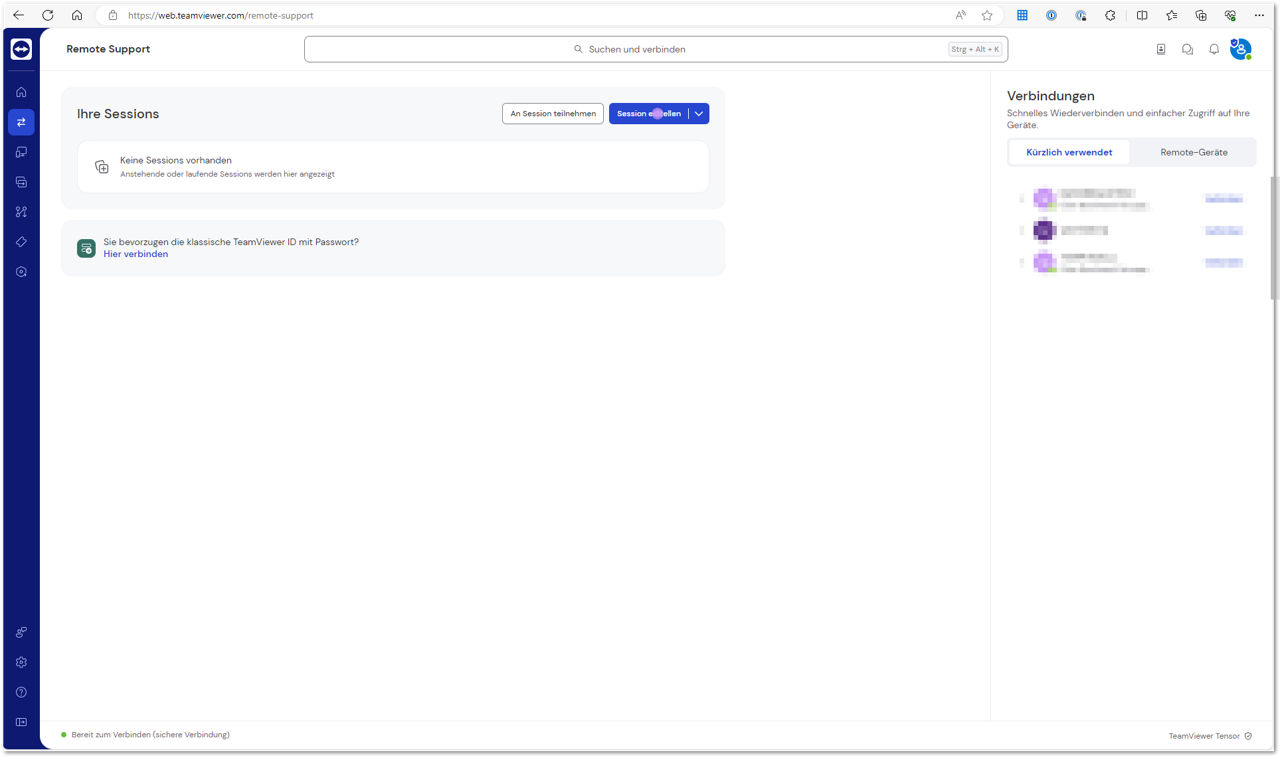This screenshot has height=758, width=1280.
Task: Open the user profile avatar
Action: [x=1241, y=49]
